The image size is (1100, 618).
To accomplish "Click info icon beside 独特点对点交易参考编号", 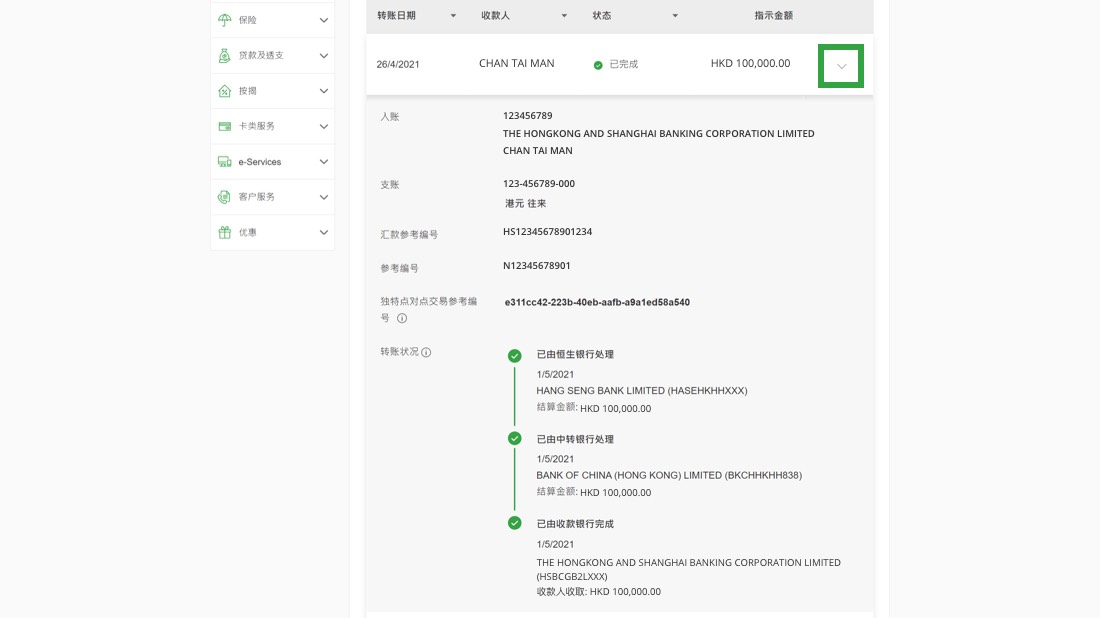I will coord(402,318).
